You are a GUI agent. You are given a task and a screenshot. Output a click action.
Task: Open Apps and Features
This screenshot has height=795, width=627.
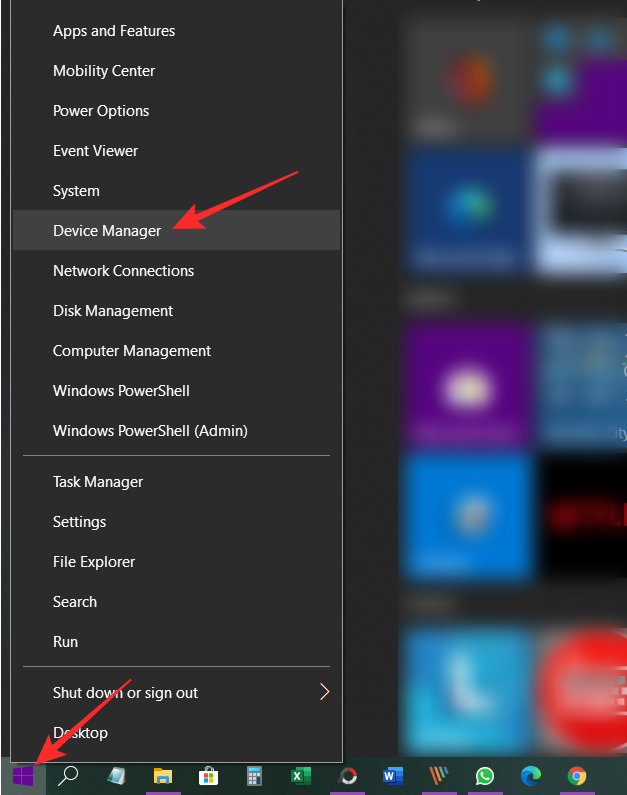(114, 31)
